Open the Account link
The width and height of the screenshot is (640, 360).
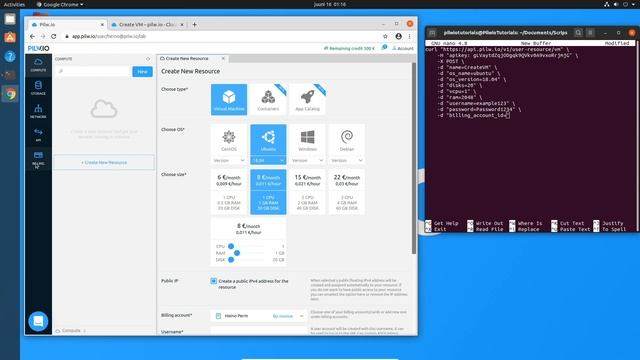click(x=403, y=48)
